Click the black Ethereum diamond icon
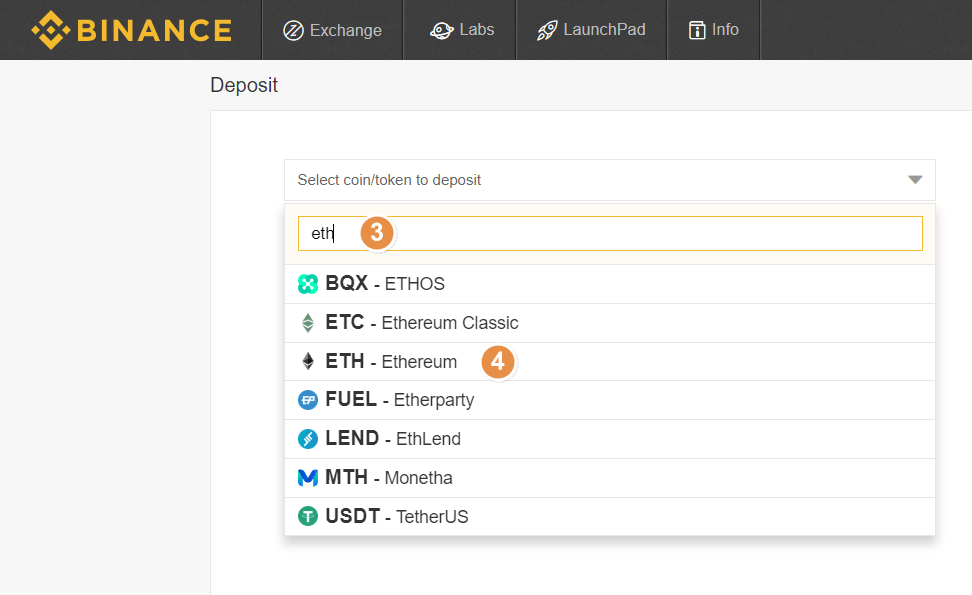The image size is (972, 595). (308, 361)
